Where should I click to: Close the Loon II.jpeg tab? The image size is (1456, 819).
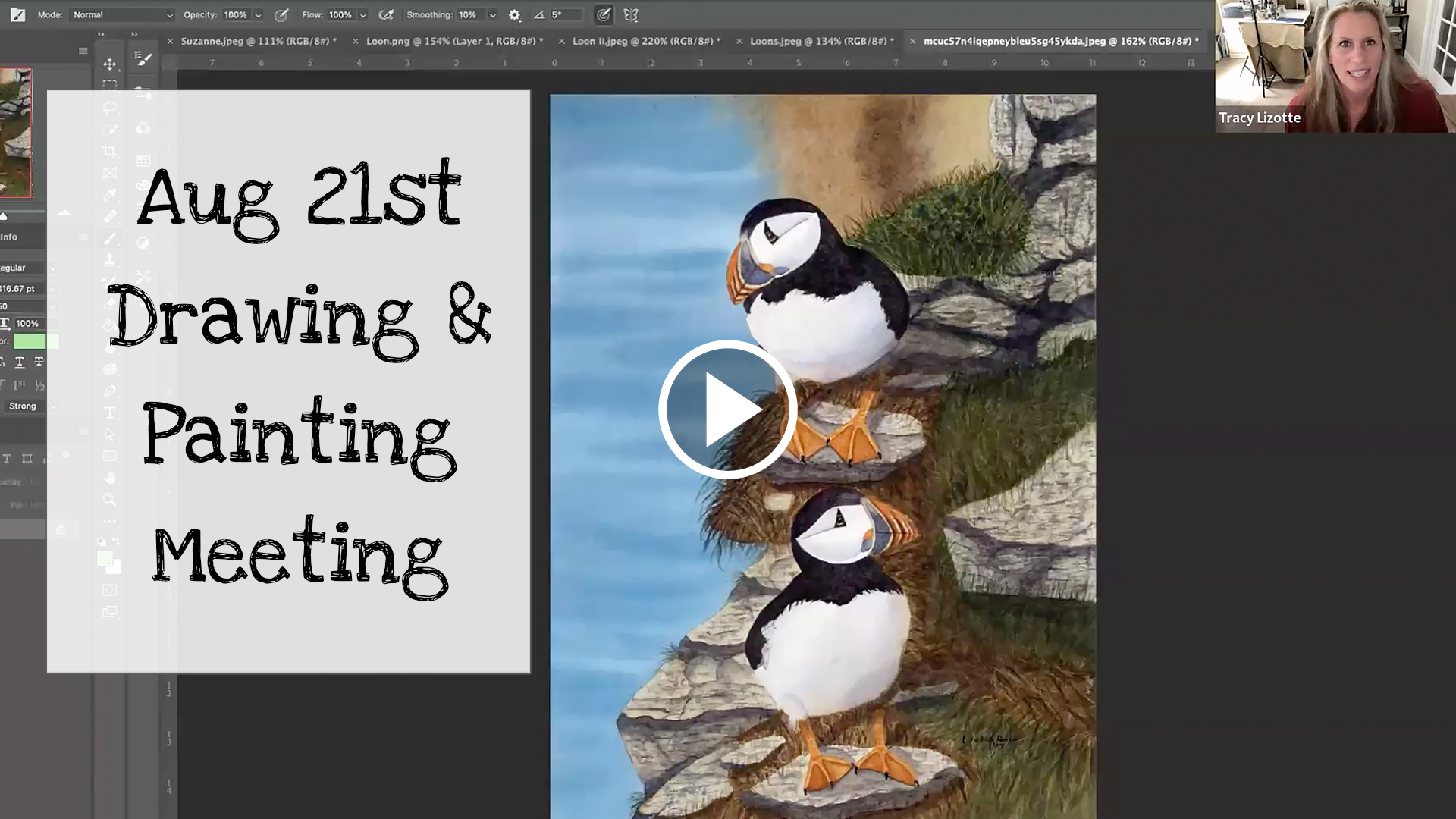[561, 42]
